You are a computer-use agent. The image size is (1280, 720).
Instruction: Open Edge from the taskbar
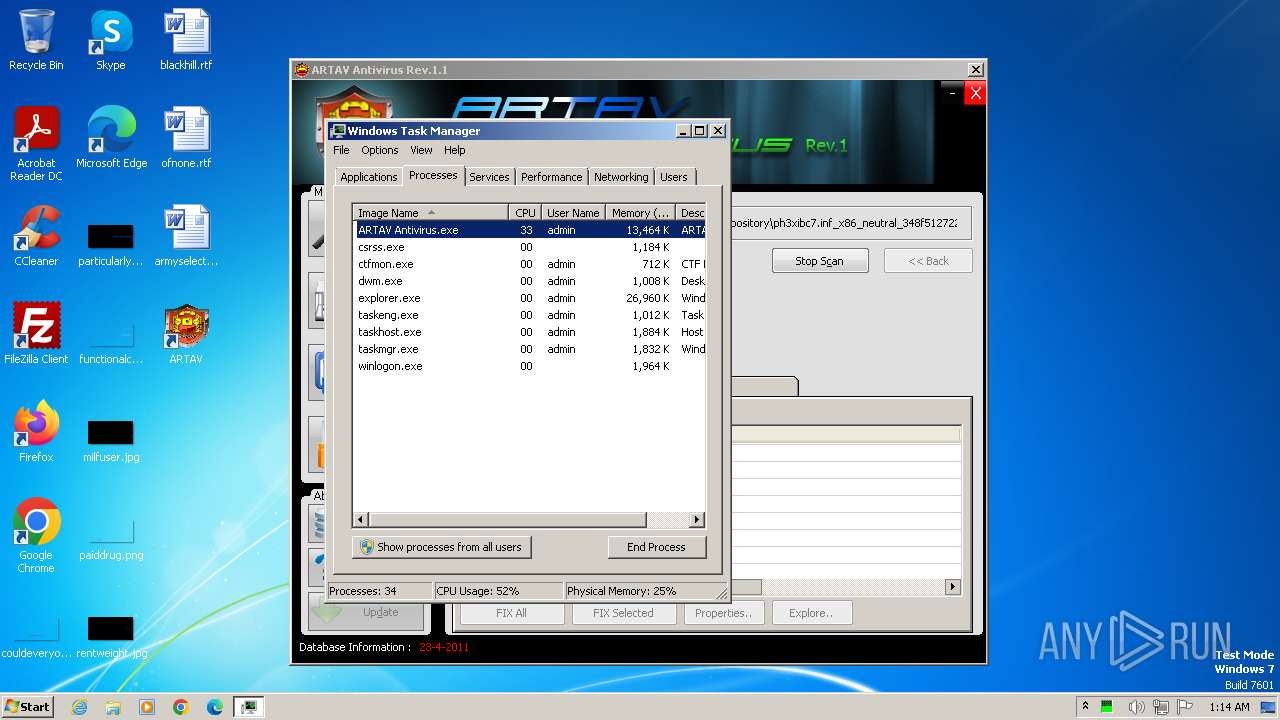pos(215,707)
